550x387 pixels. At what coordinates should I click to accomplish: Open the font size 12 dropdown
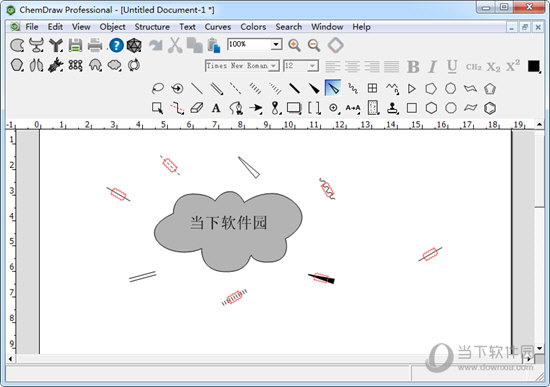tap(312, 66)
